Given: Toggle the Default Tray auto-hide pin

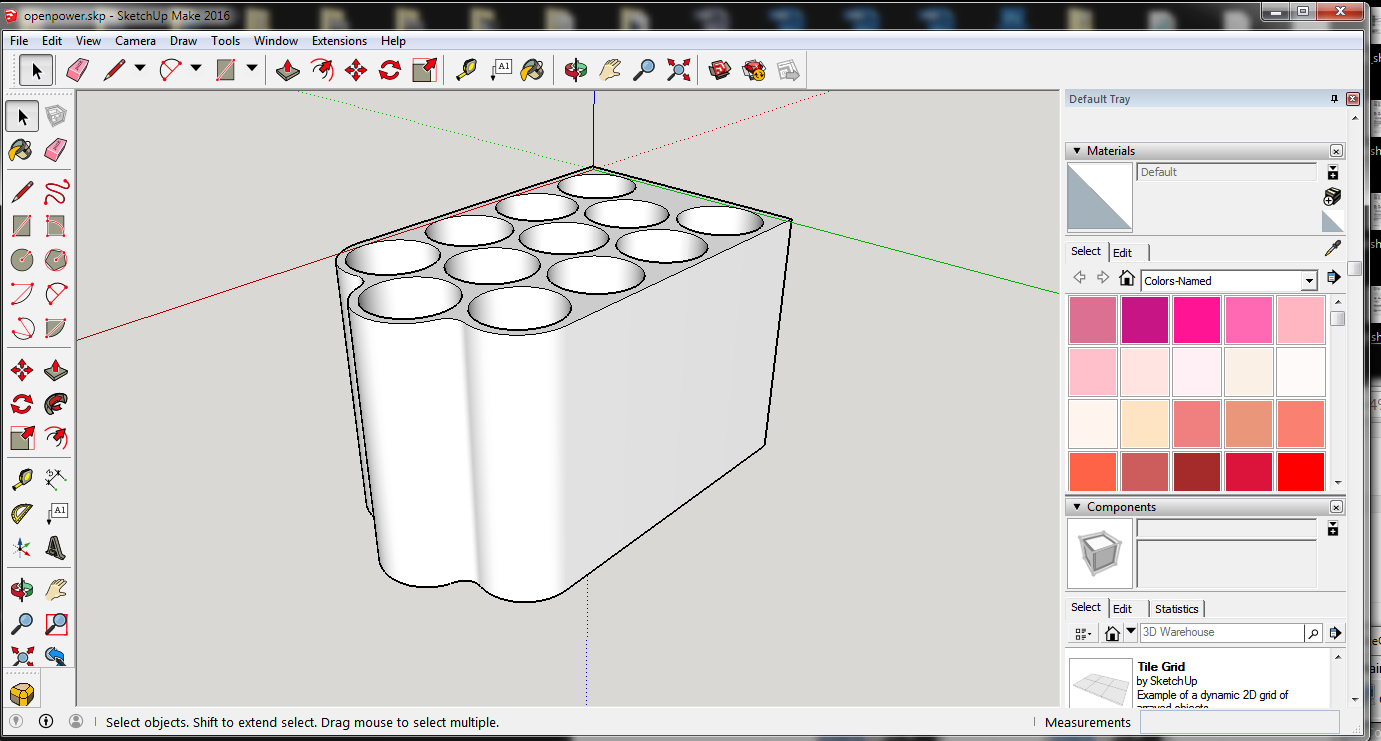Looking at the screenshot, I should click(x=1334, y=99).
